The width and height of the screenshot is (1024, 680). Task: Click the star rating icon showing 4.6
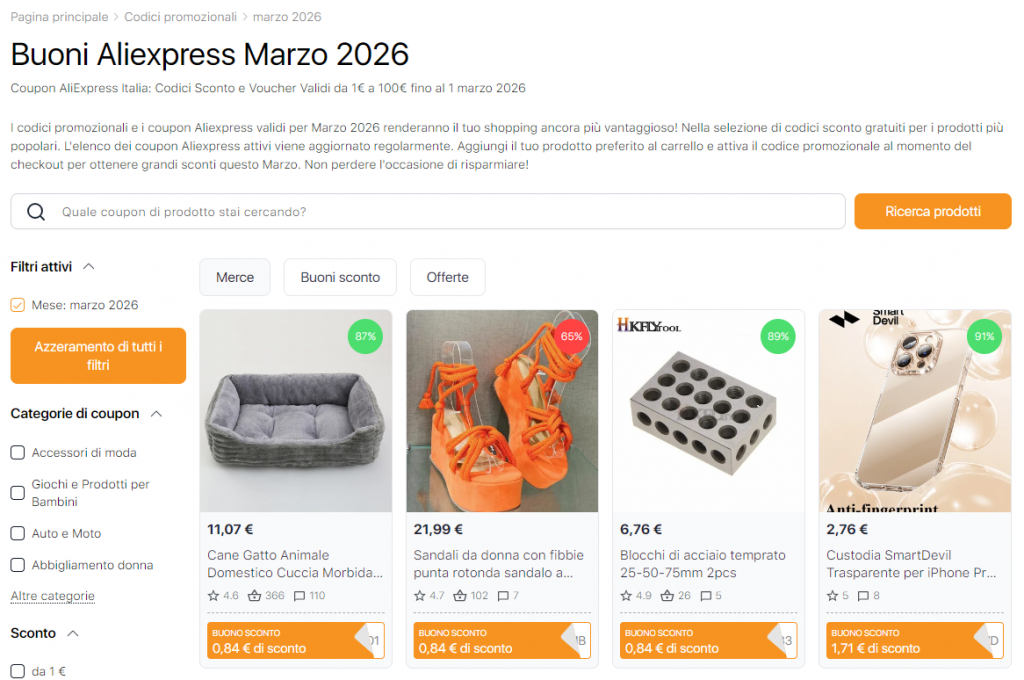coord(215,595)
